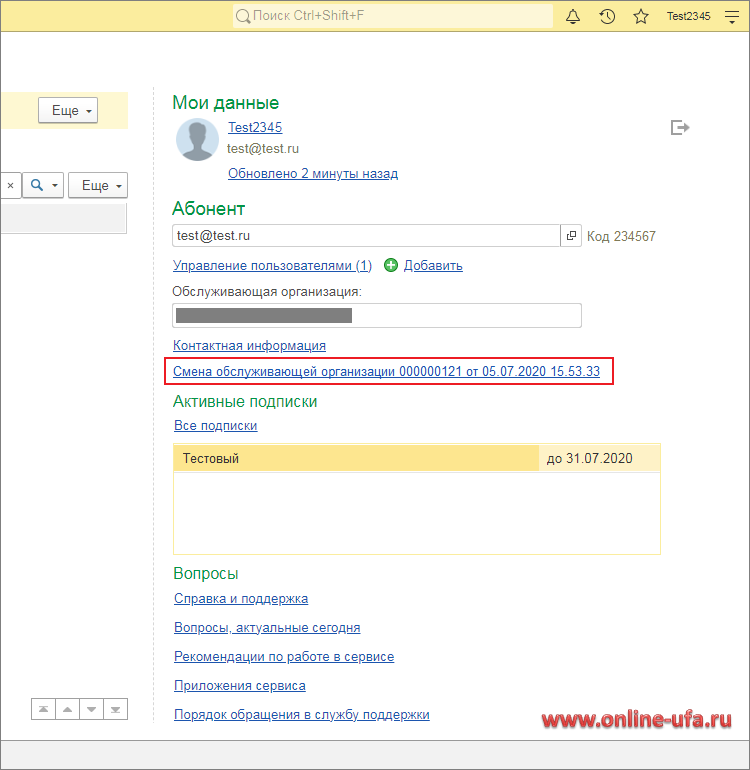Viewport: 750px width, 770px height.
Task: Click the Поиск Ctrl+Shift+F search field
Action: point(392,16)
